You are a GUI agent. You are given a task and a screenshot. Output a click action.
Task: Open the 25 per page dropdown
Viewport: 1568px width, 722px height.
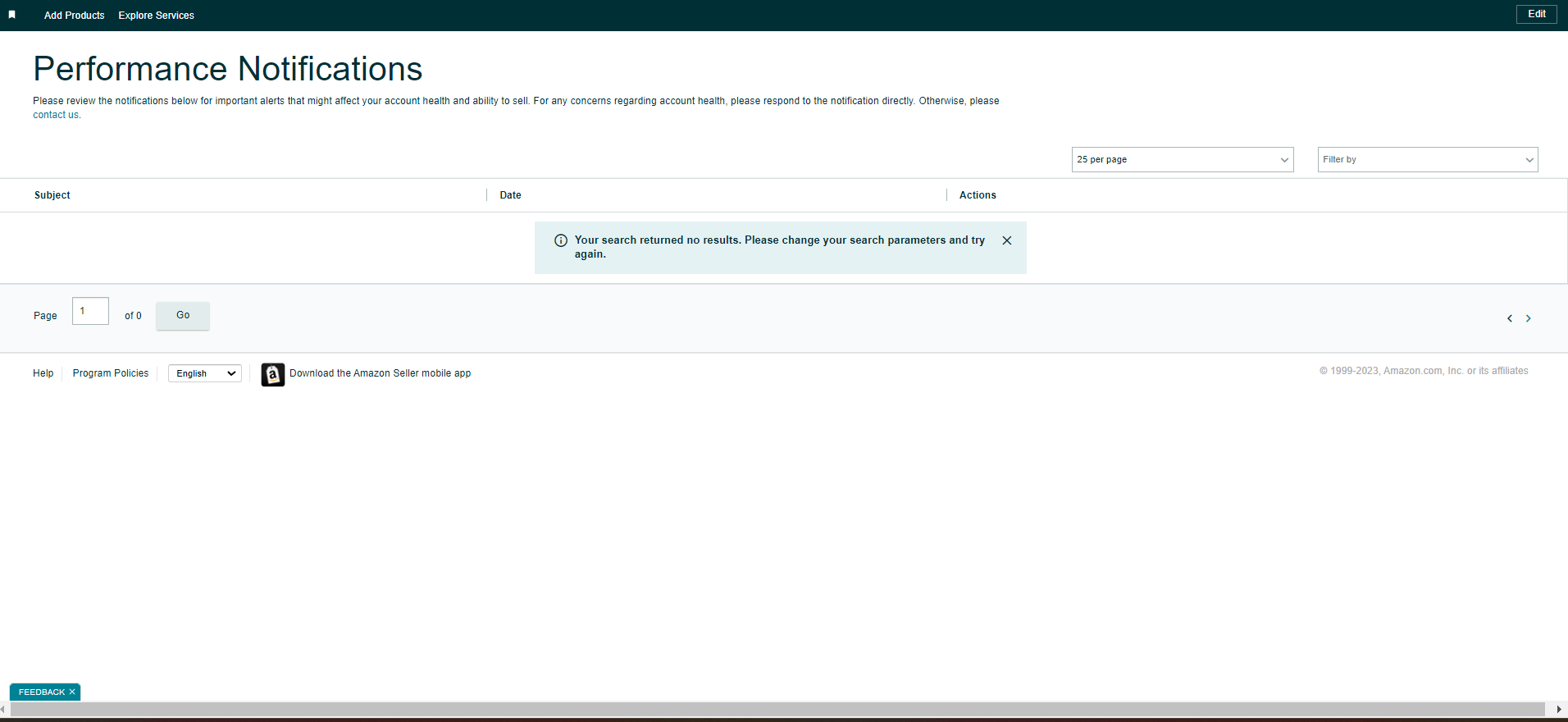pos(1183,160)
